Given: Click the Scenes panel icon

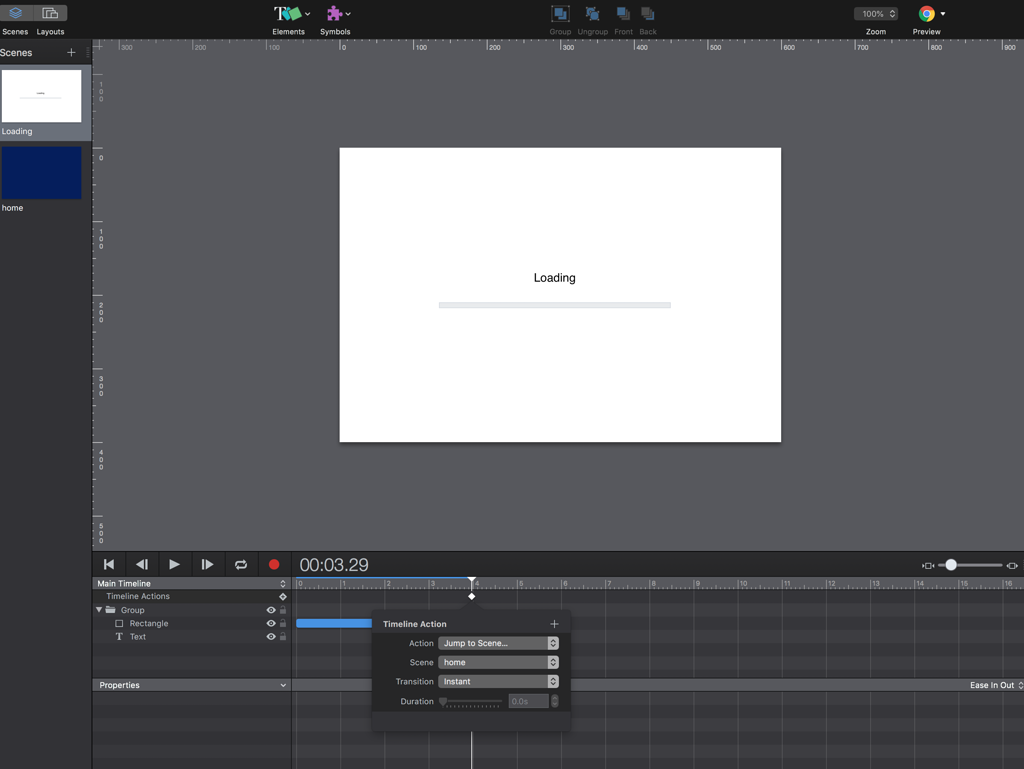Looking at the screenshot, I should [15, 14].
